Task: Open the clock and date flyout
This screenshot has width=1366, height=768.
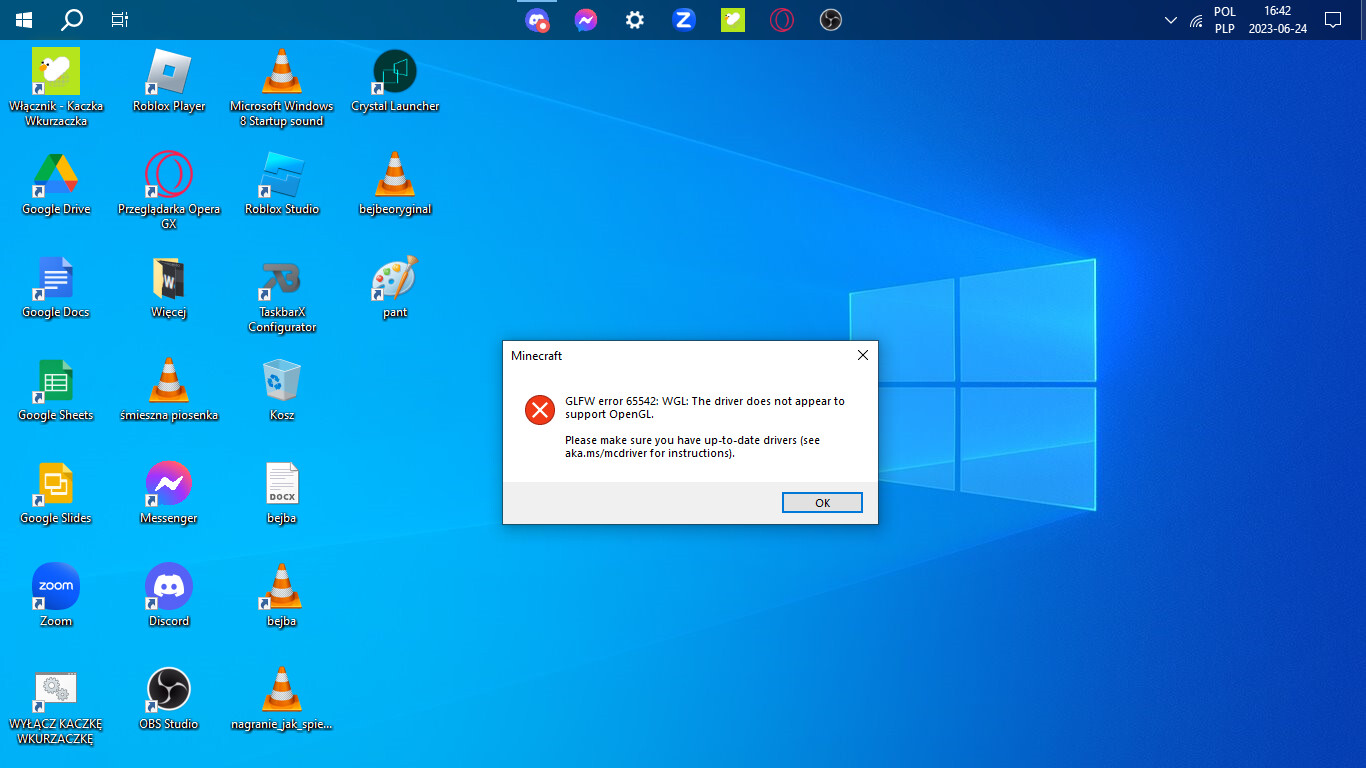Action: tap(1277, 20)
